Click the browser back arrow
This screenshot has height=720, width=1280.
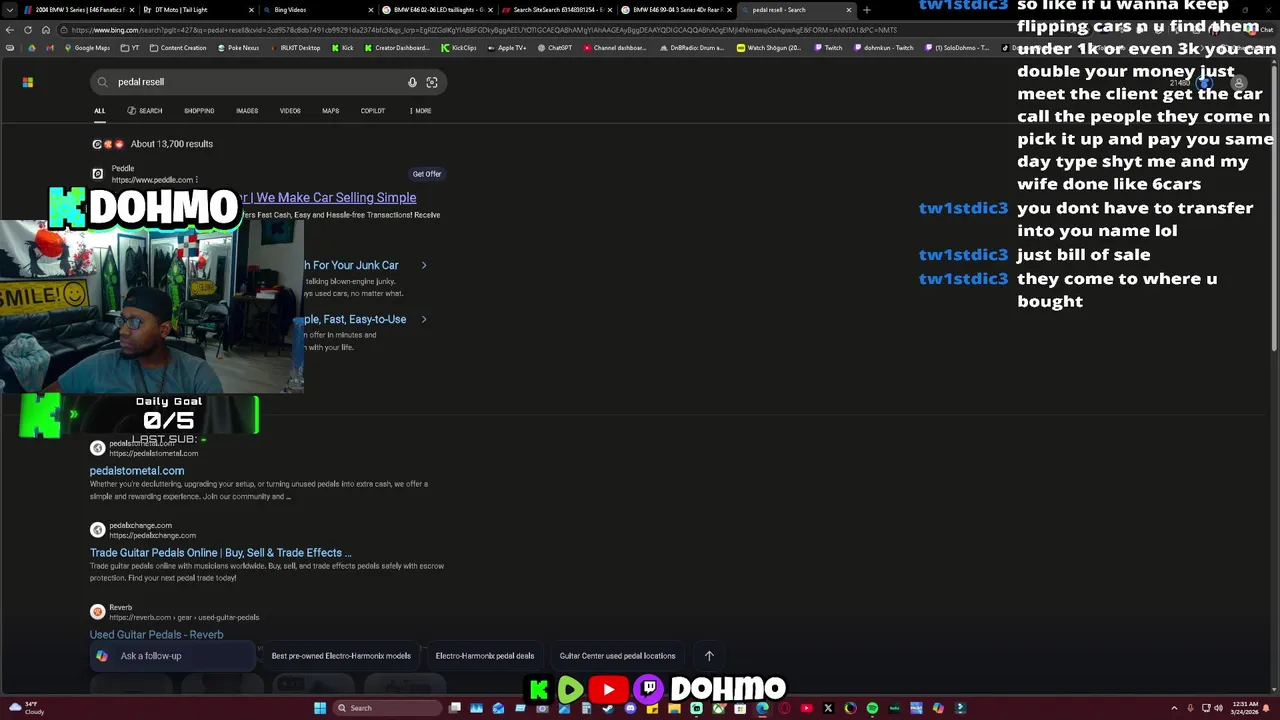click(x=10, y=30)
